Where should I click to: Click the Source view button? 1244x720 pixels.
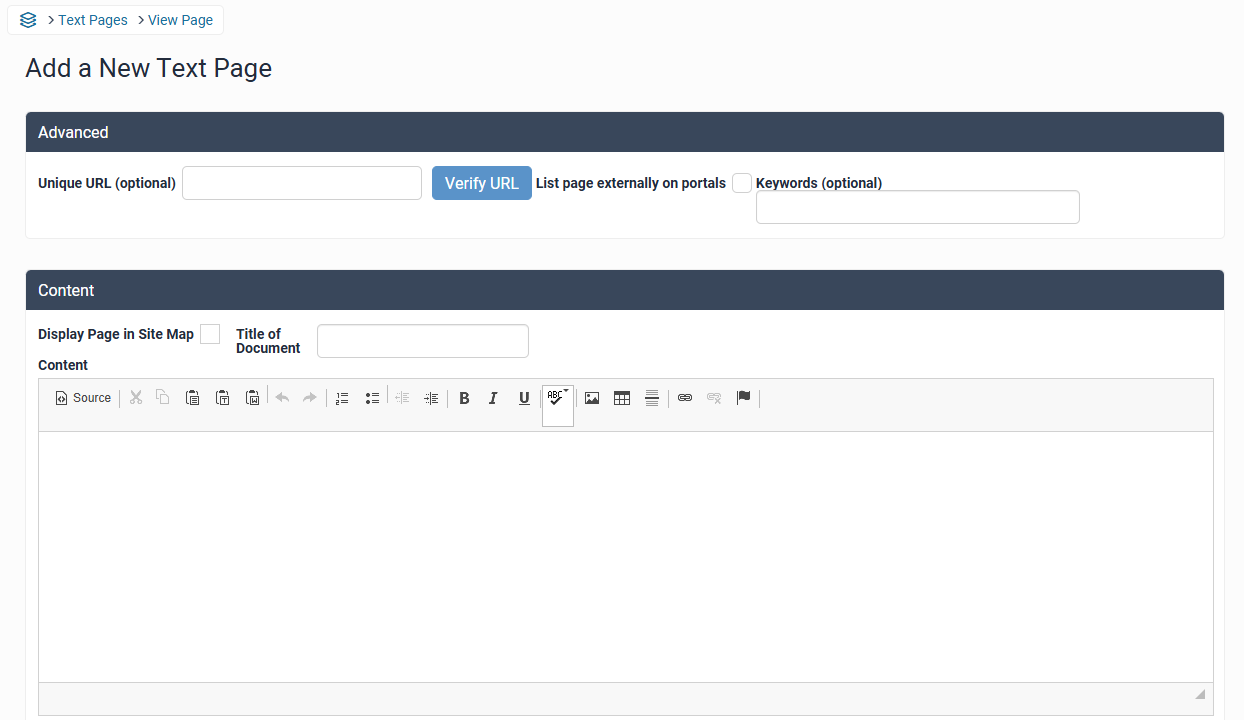click(x=83, y=398)
